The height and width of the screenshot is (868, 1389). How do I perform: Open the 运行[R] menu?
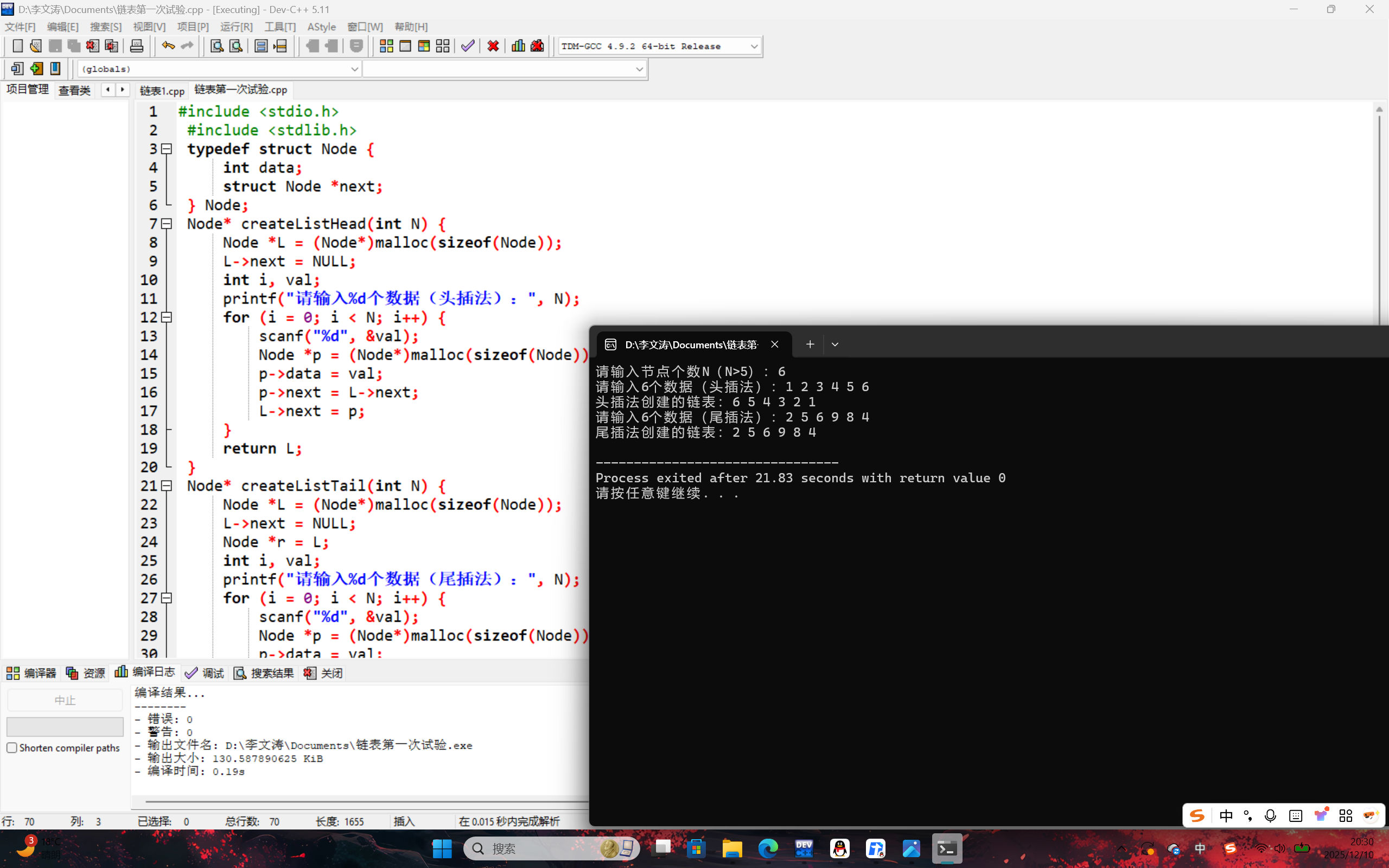point(236,27)
